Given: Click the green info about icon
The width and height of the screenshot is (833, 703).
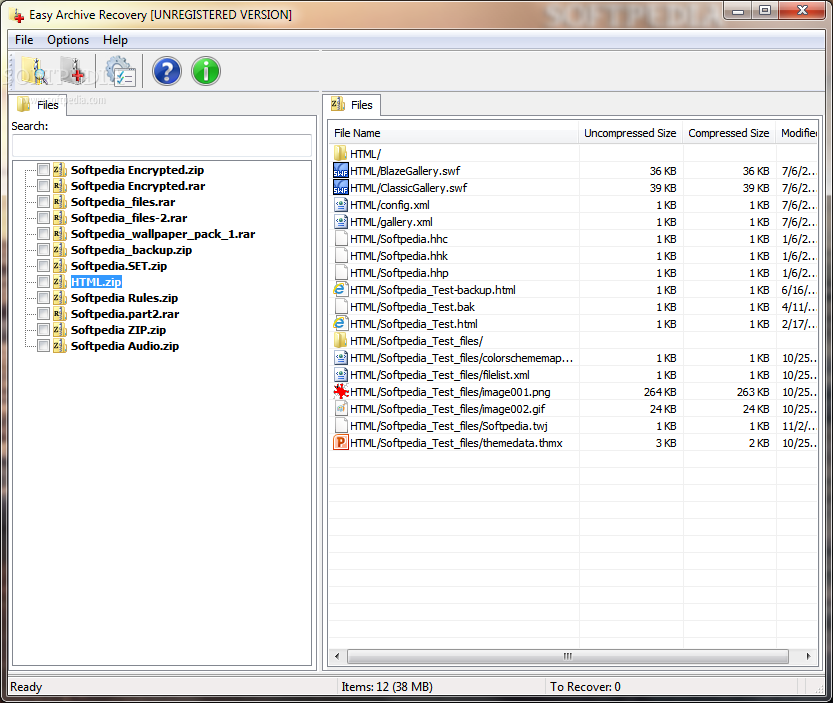Looking at the screenshot, I should [206, 72].
